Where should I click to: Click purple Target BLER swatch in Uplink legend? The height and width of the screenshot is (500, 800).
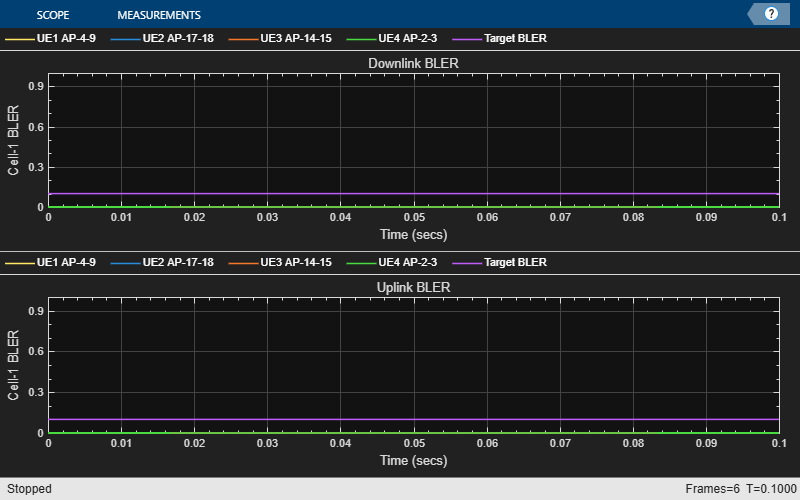click(x=466, y=262)
